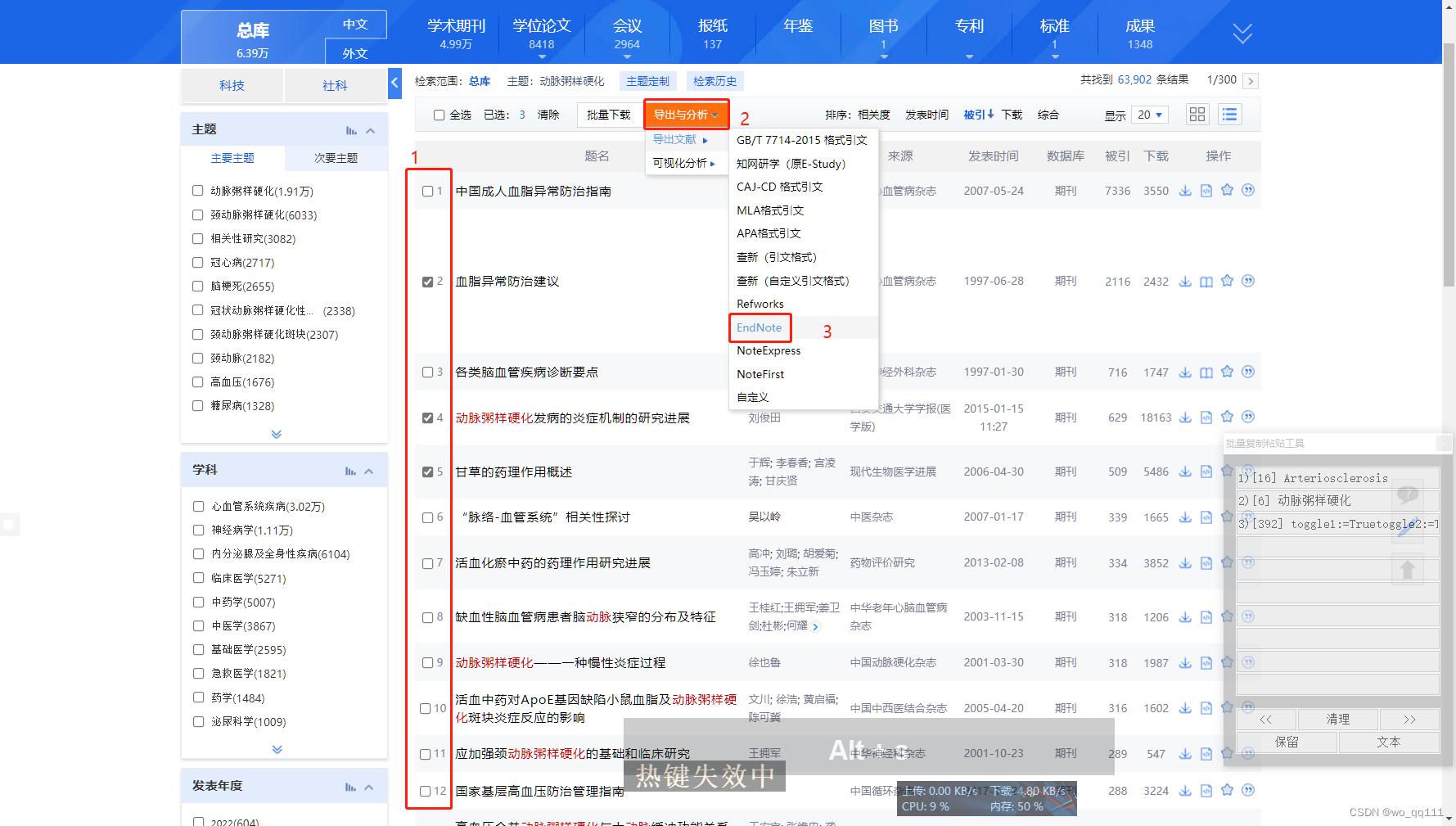Switch to grid detail view
This screenshot has height=826, width=1456.
1197,115
